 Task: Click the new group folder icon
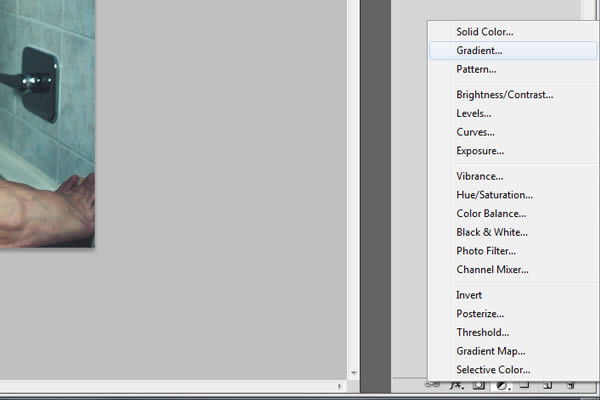(526, 384)
